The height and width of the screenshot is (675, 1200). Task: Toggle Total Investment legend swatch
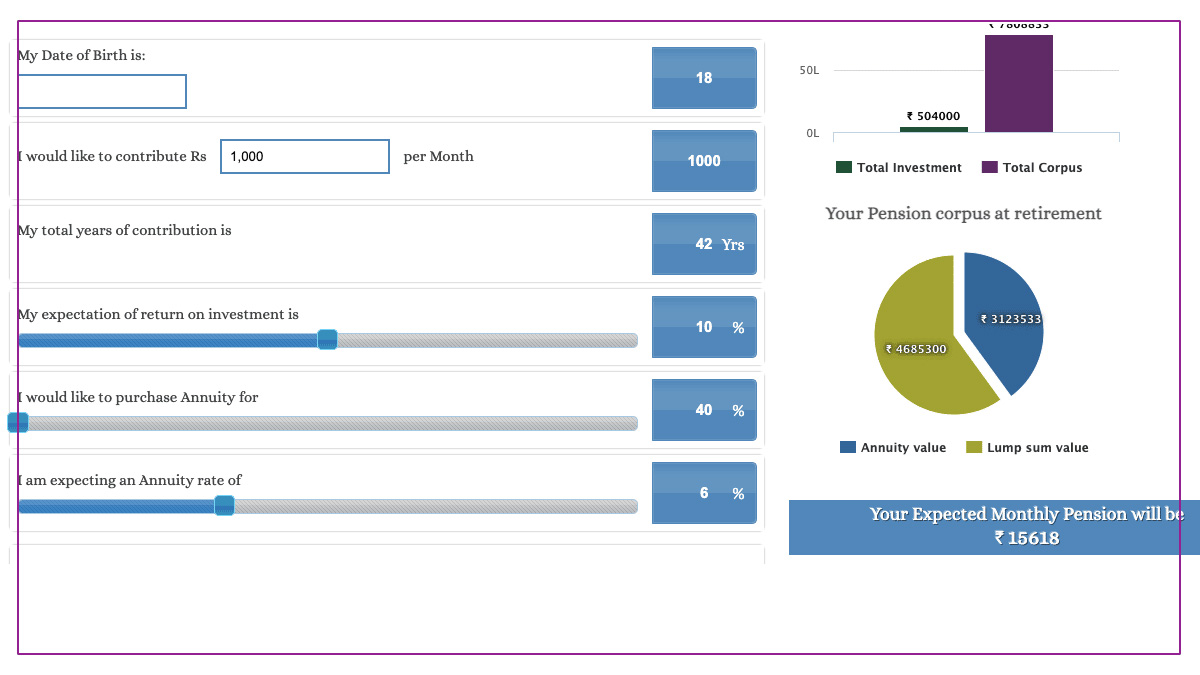click(x=844, y=167)
